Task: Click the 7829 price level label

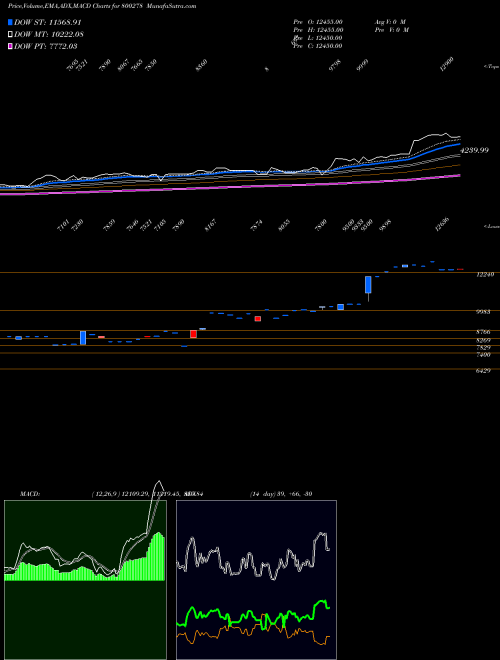Action: pyautogui.click(x=484, y=348)
